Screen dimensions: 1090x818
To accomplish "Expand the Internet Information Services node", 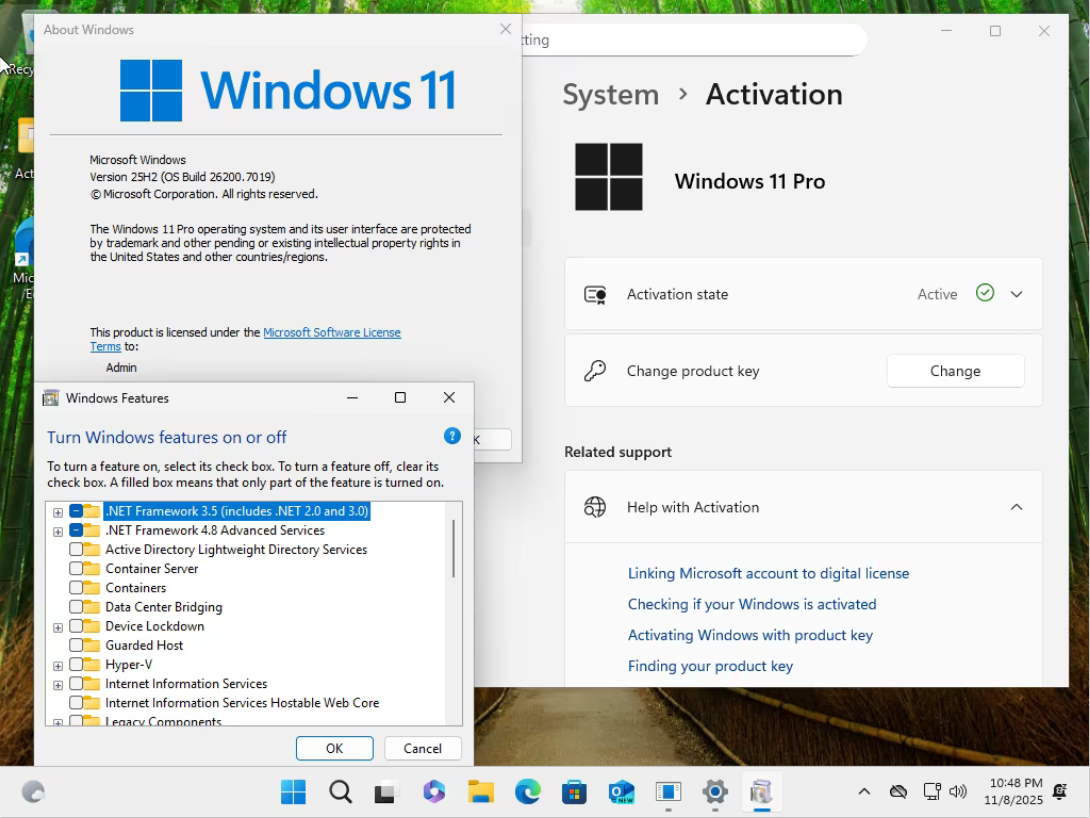I will [x=58, y=685].
